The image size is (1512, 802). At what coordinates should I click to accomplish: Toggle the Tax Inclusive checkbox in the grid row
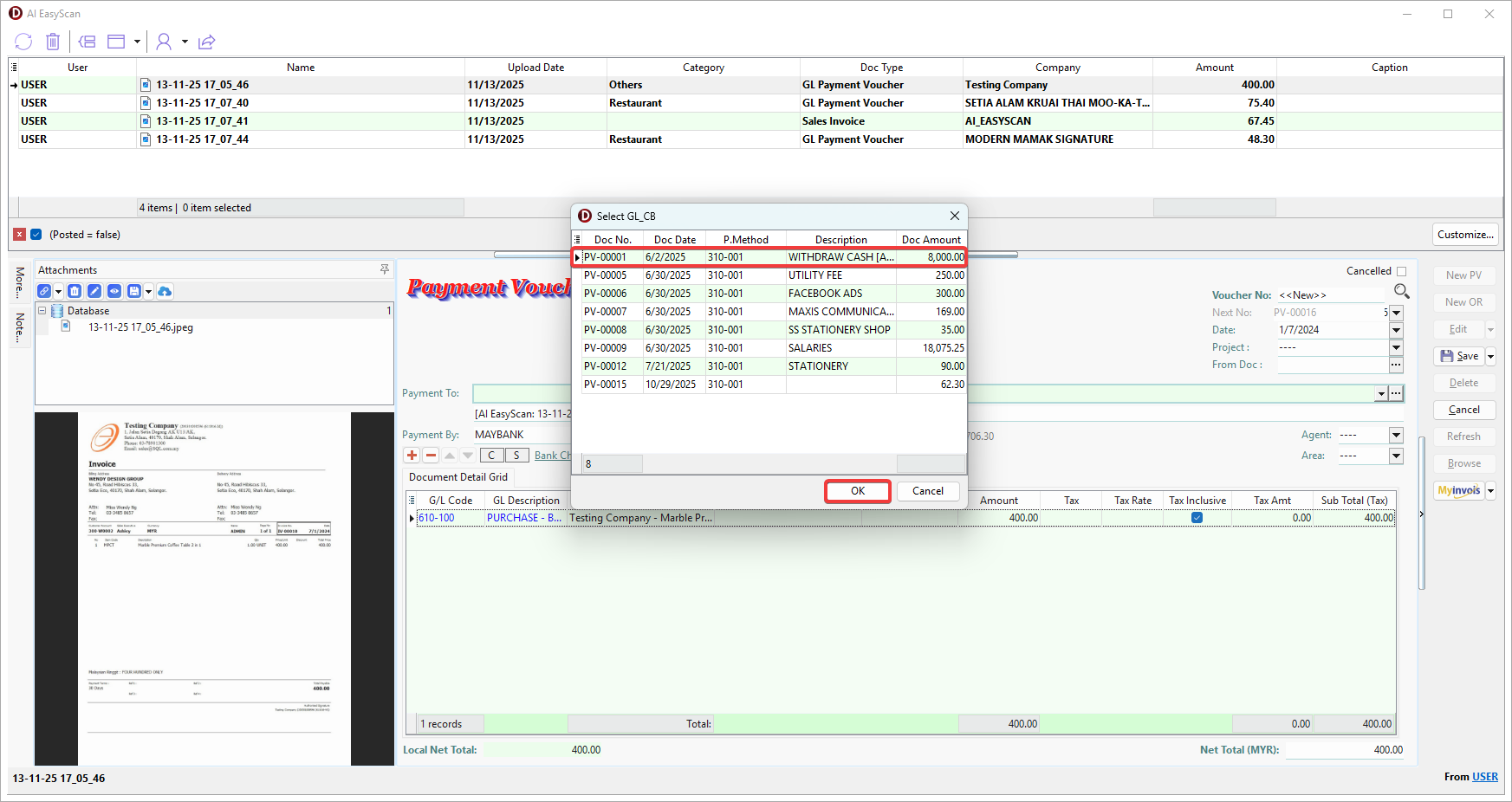(1197, 518)
